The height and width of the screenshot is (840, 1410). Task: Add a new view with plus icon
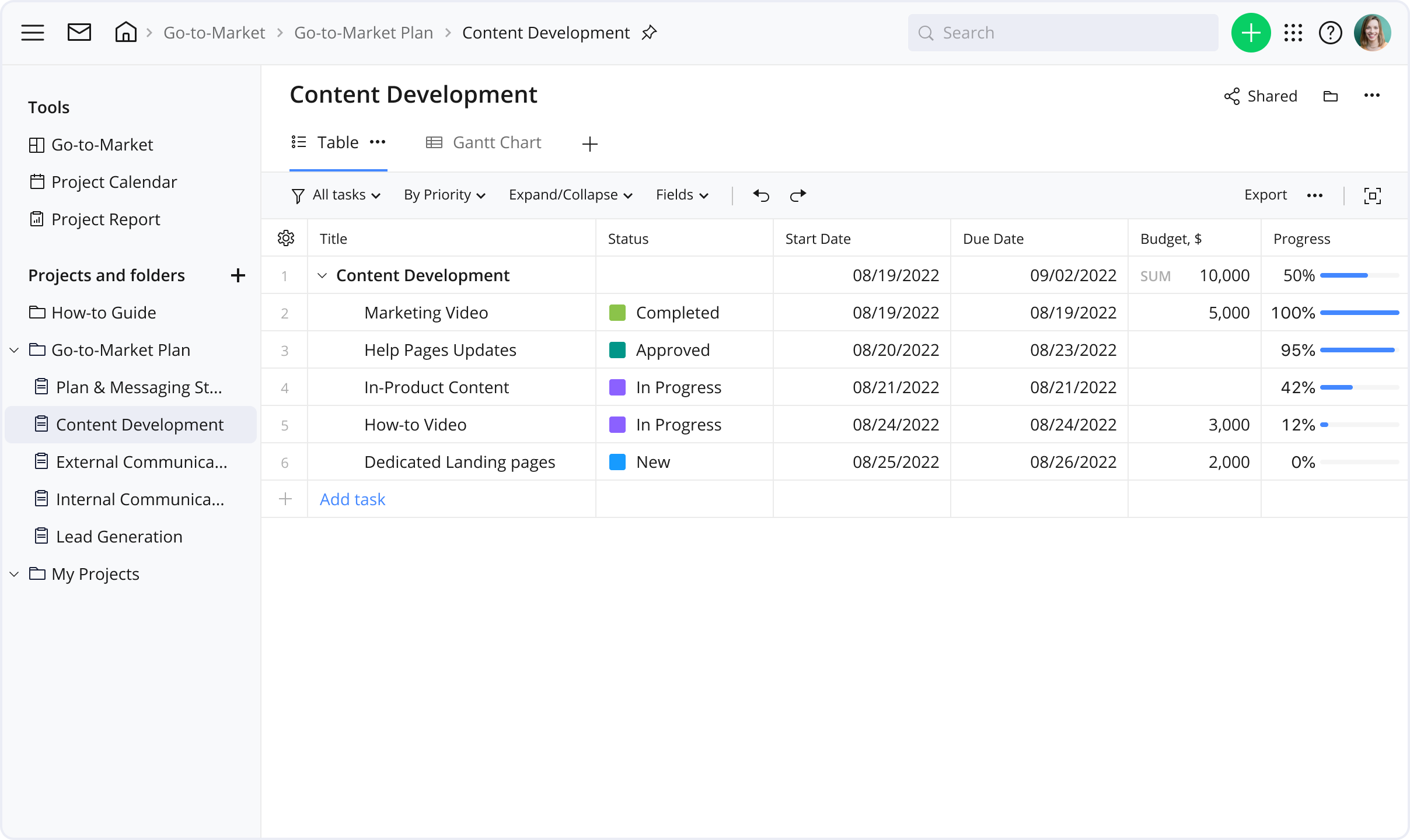coord(589,143)
